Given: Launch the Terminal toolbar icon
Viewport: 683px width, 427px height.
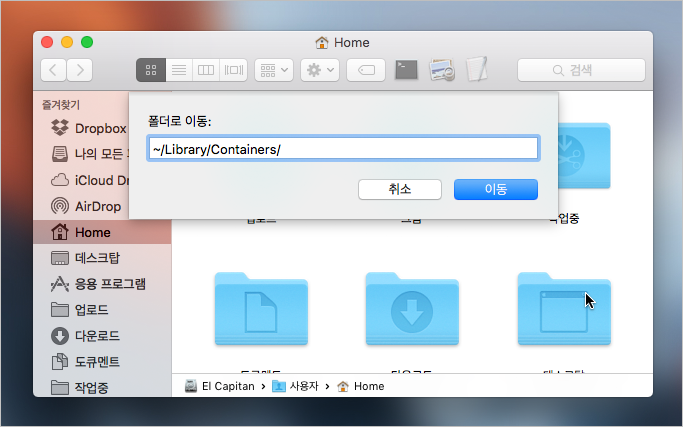Looking at the screenshot, I should pyautogui.click(x=406, y=70).
